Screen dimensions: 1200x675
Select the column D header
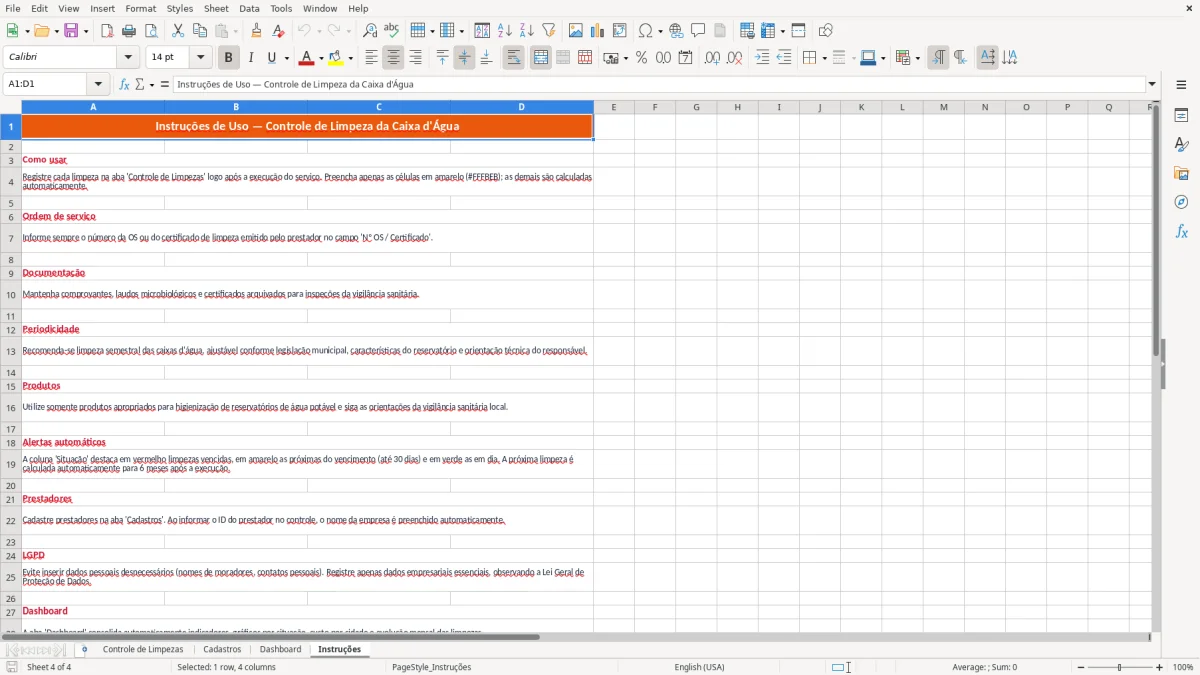click(522, 107)
